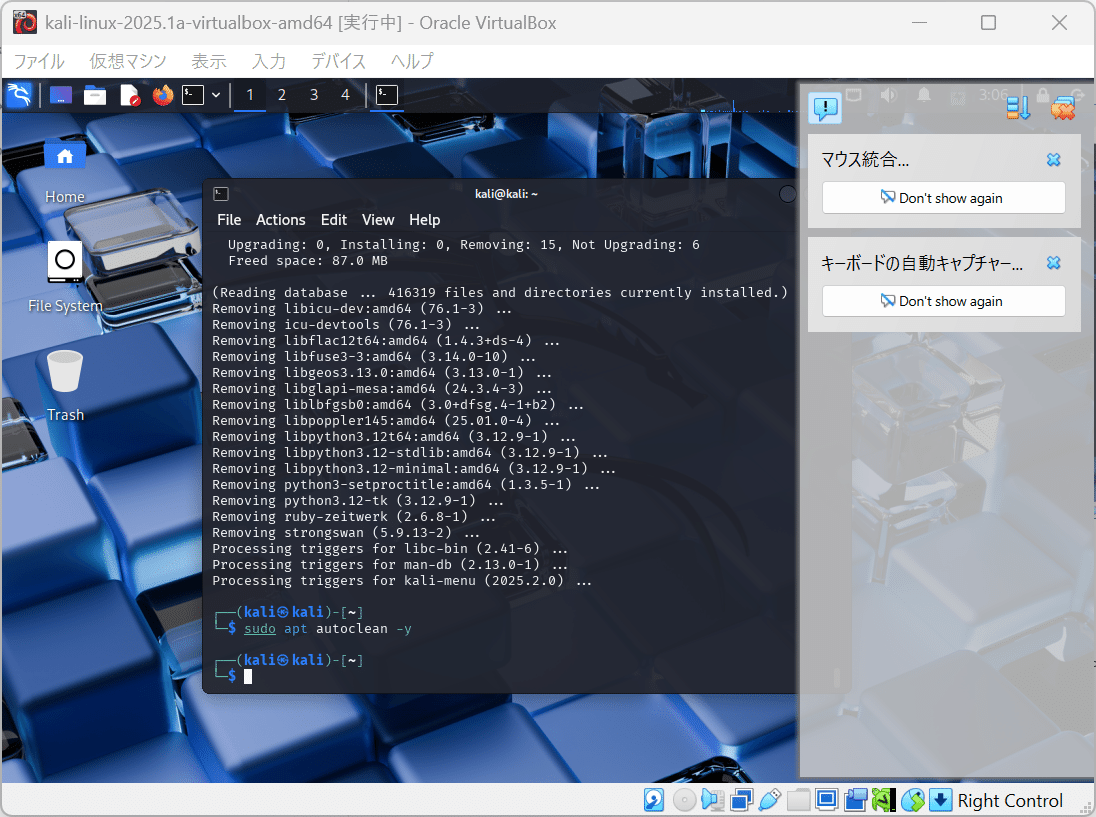Viewport: 1096px width, 817px height.
Task: Click the display settings status icon
Action: pyautogui.click(x=827, y=800)
